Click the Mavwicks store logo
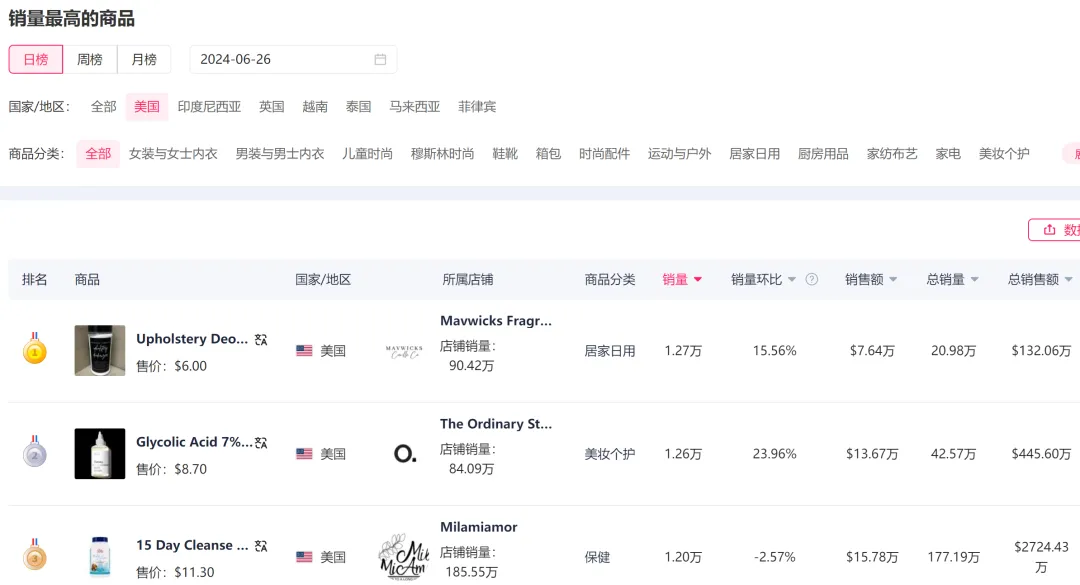The width and height of the screenshot is (1080, 585). (x=404, y=351)
